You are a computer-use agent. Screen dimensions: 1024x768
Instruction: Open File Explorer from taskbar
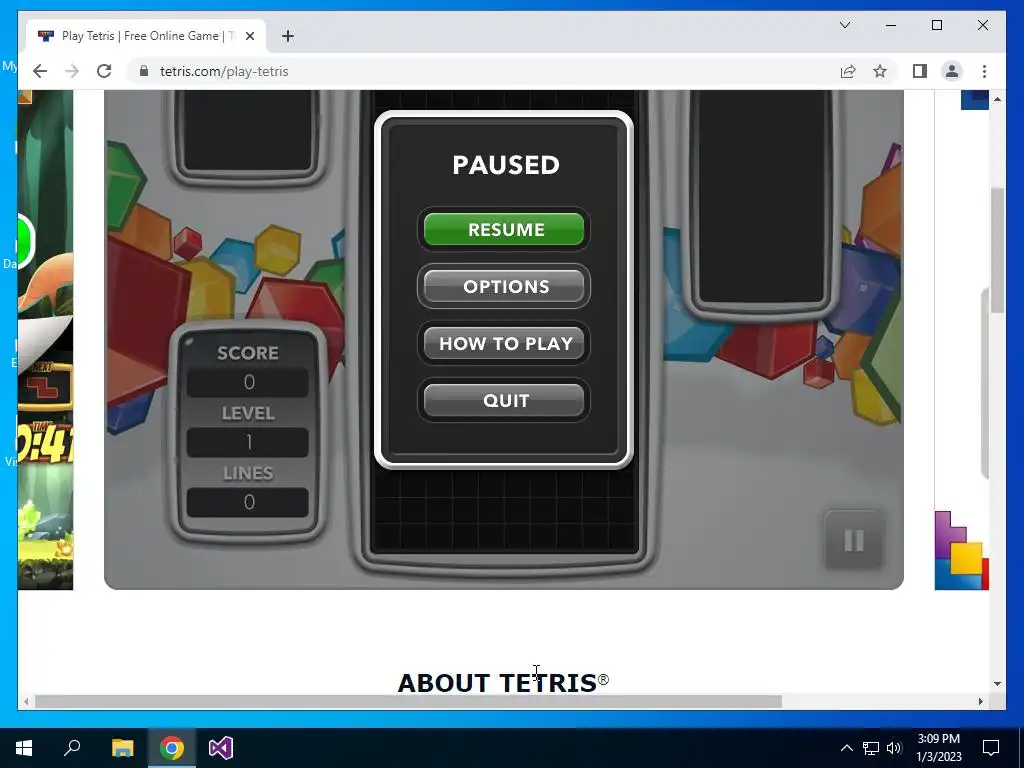[122, 748]
